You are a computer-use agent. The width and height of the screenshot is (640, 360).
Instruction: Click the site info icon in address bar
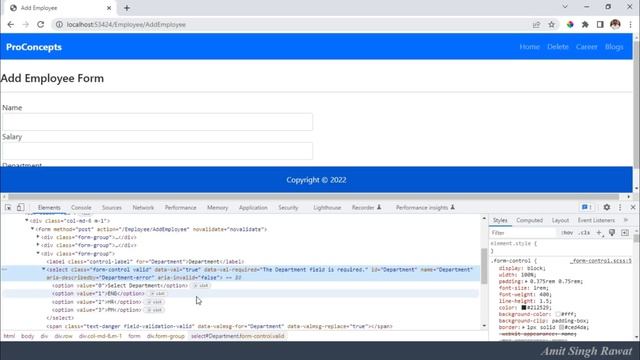(x=59, y=24)
